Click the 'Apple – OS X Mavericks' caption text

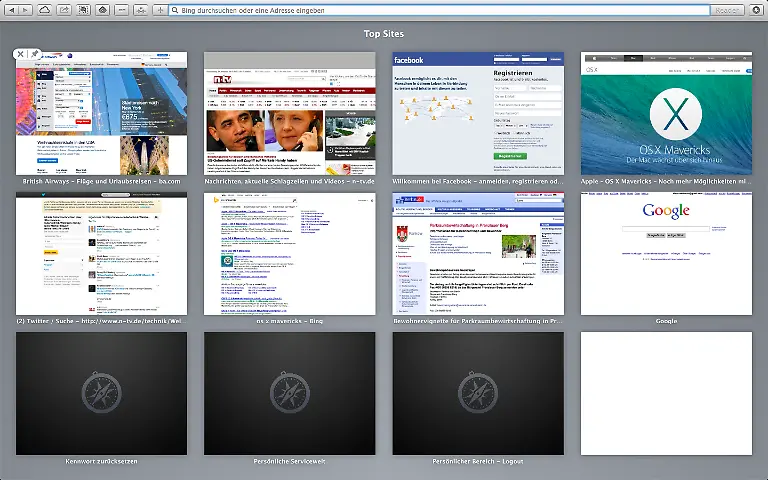(x=666, y=181)
